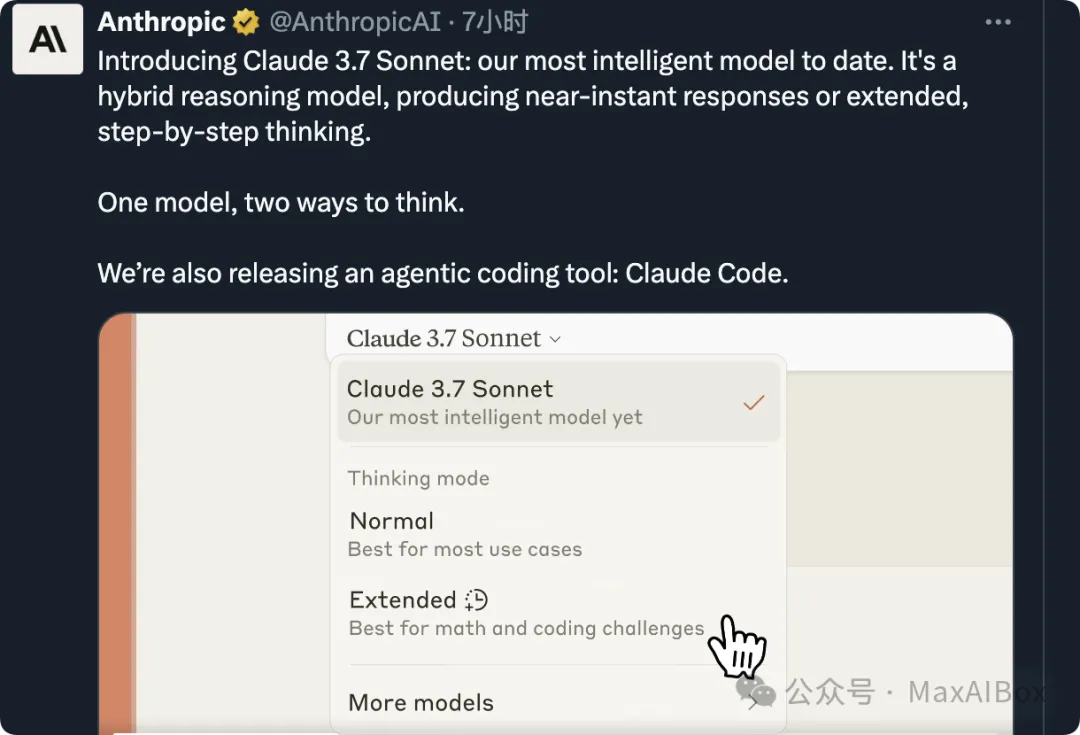Click the chevron next to the Claude 3.7 Sonnet header
1080x735 pixels.
point(555,339)
